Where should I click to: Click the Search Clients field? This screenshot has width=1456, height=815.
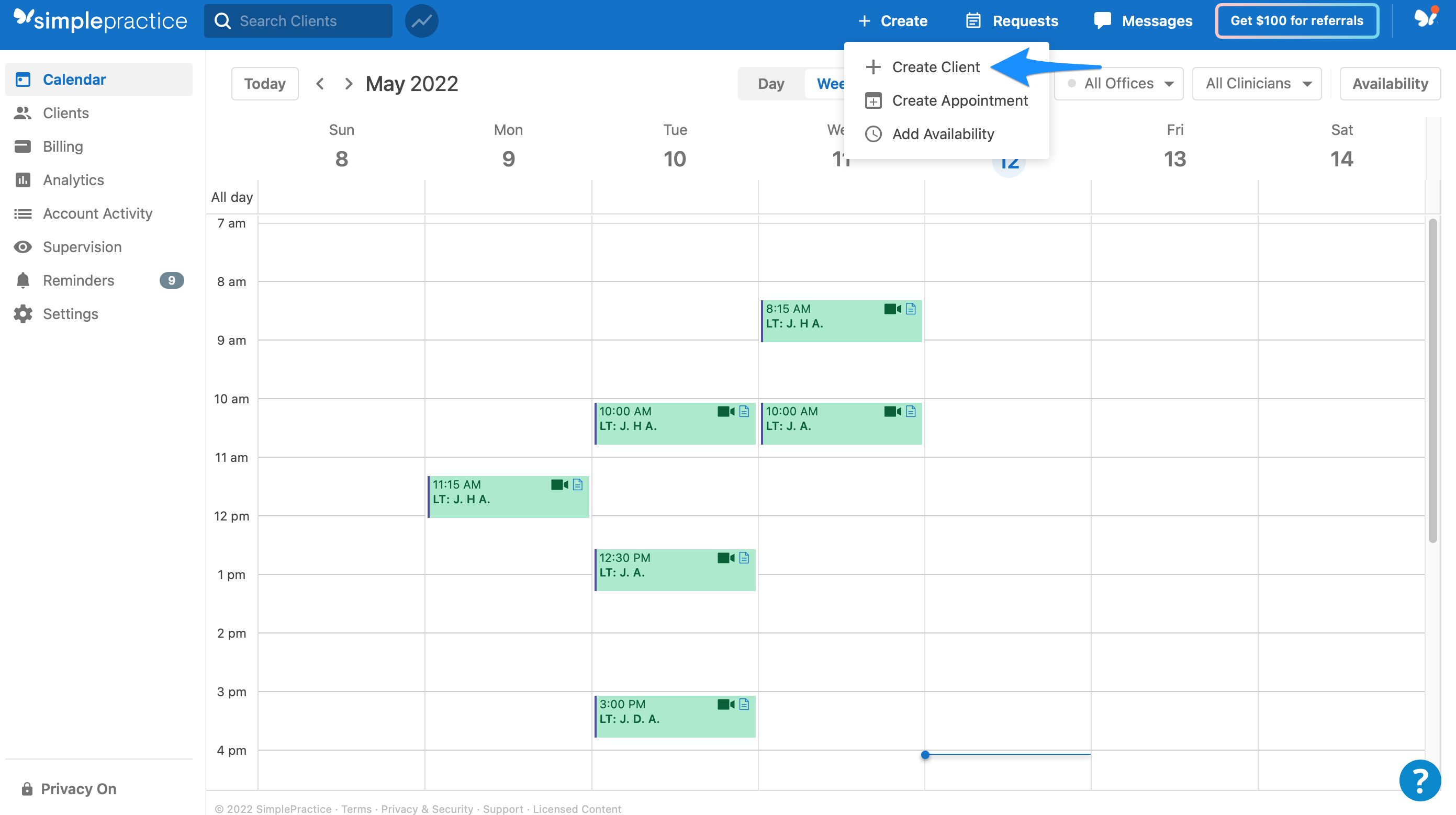(298, 21)
